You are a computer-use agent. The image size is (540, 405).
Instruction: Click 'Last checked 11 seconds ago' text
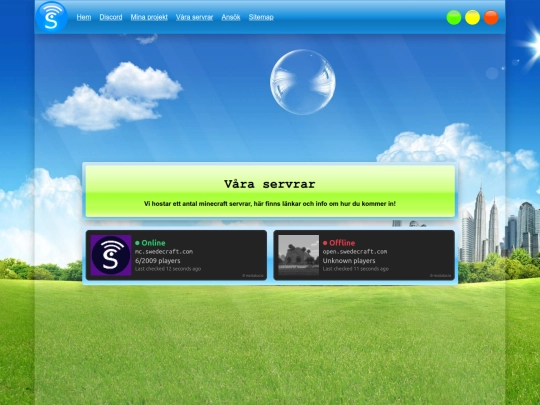pyautogui.click(x=355, y=269)
